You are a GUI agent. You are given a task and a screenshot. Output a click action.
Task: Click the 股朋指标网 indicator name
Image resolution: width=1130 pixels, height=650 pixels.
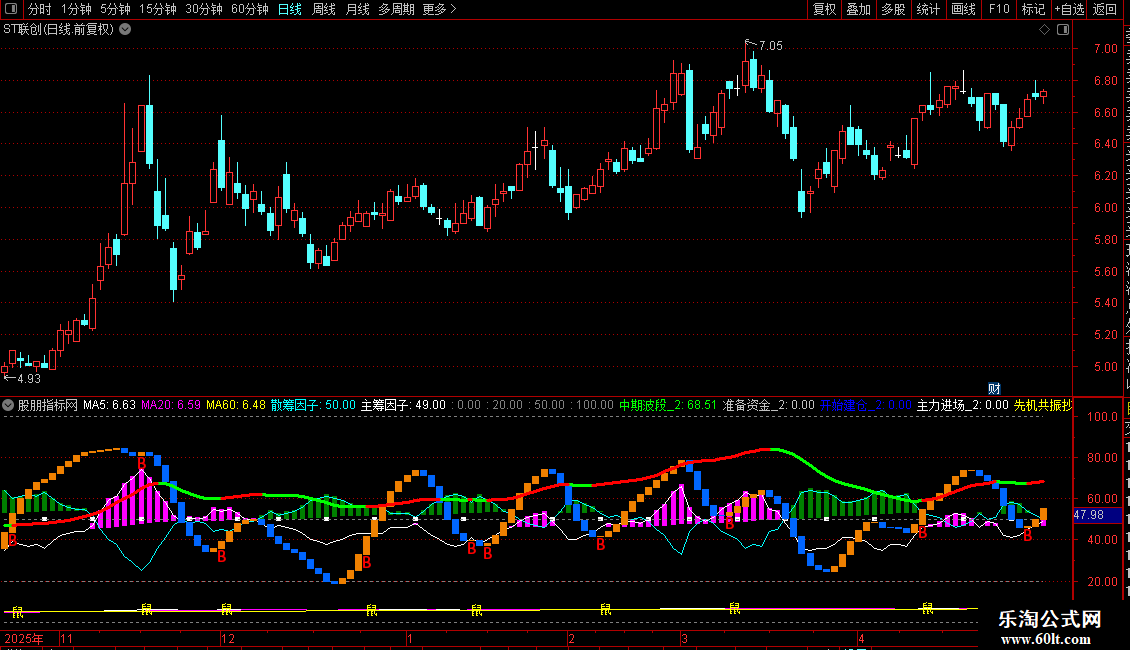point(48,405)
